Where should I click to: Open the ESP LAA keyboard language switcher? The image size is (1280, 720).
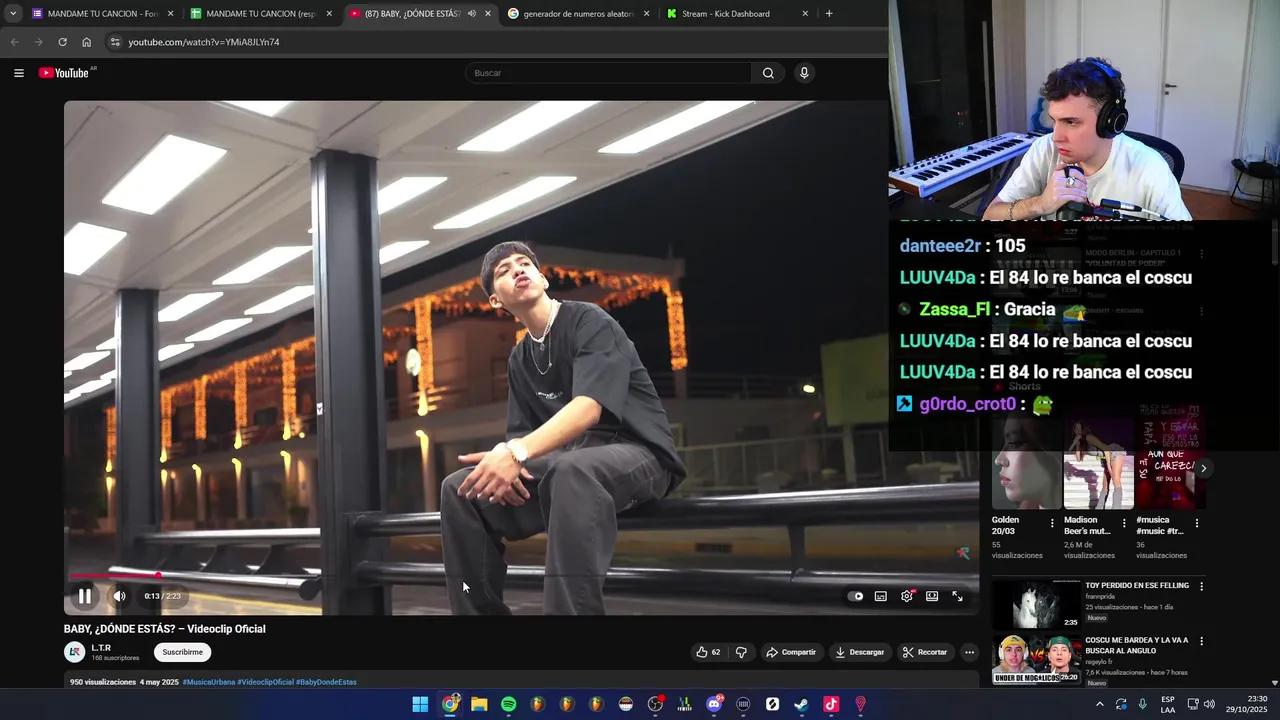tap(1168, 704)
